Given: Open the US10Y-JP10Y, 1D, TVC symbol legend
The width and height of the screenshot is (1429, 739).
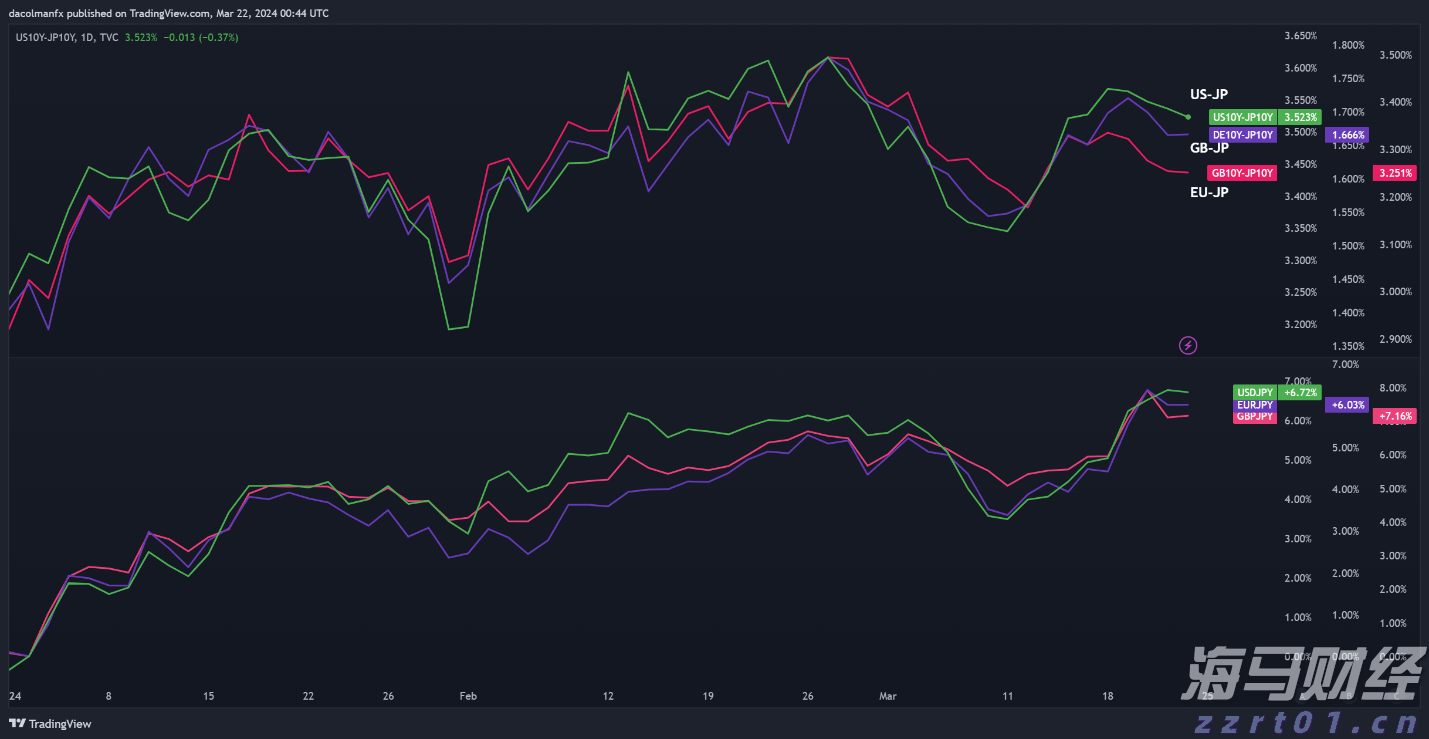Looking at the screenshot, I should pyautogui.click(x=67, y=37).
